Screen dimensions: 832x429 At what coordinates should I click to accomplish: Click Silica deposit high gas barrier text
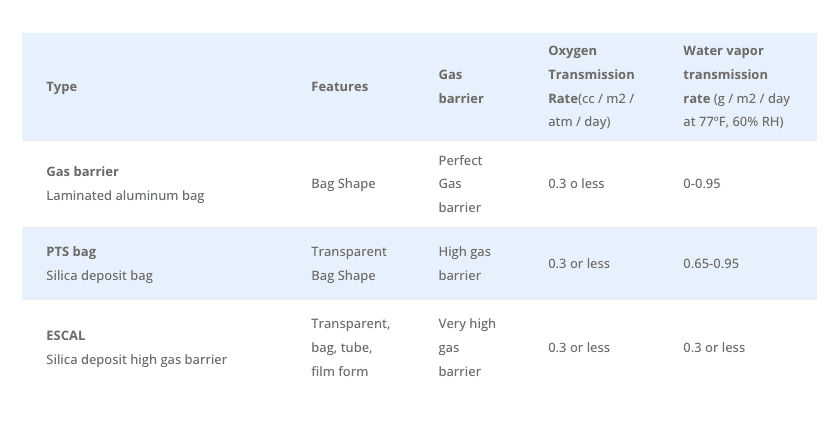(x=136, y=359)
